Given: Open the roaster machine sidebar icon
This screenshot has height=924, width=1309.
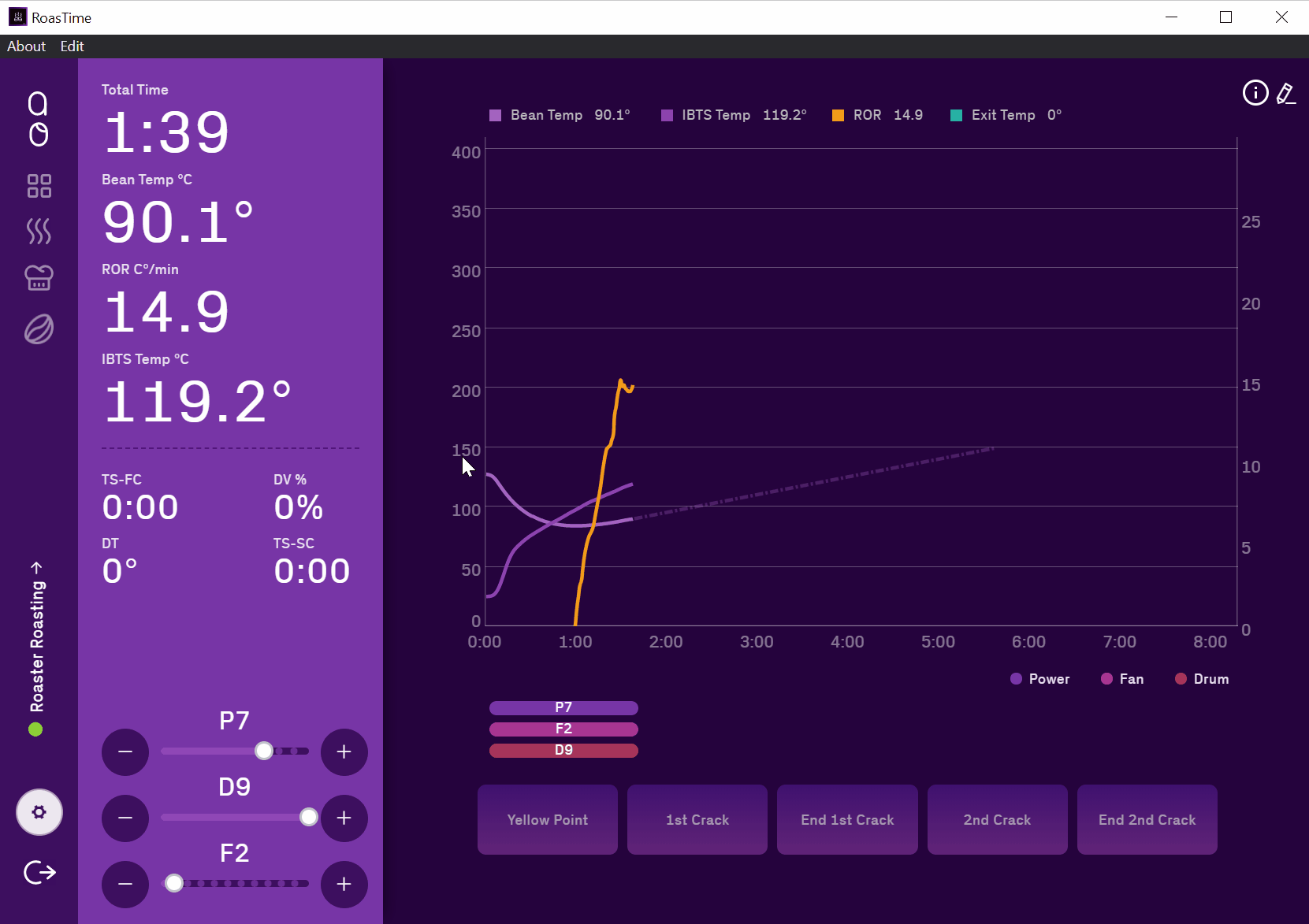Looking at the screenshot, I should (39, 277).
